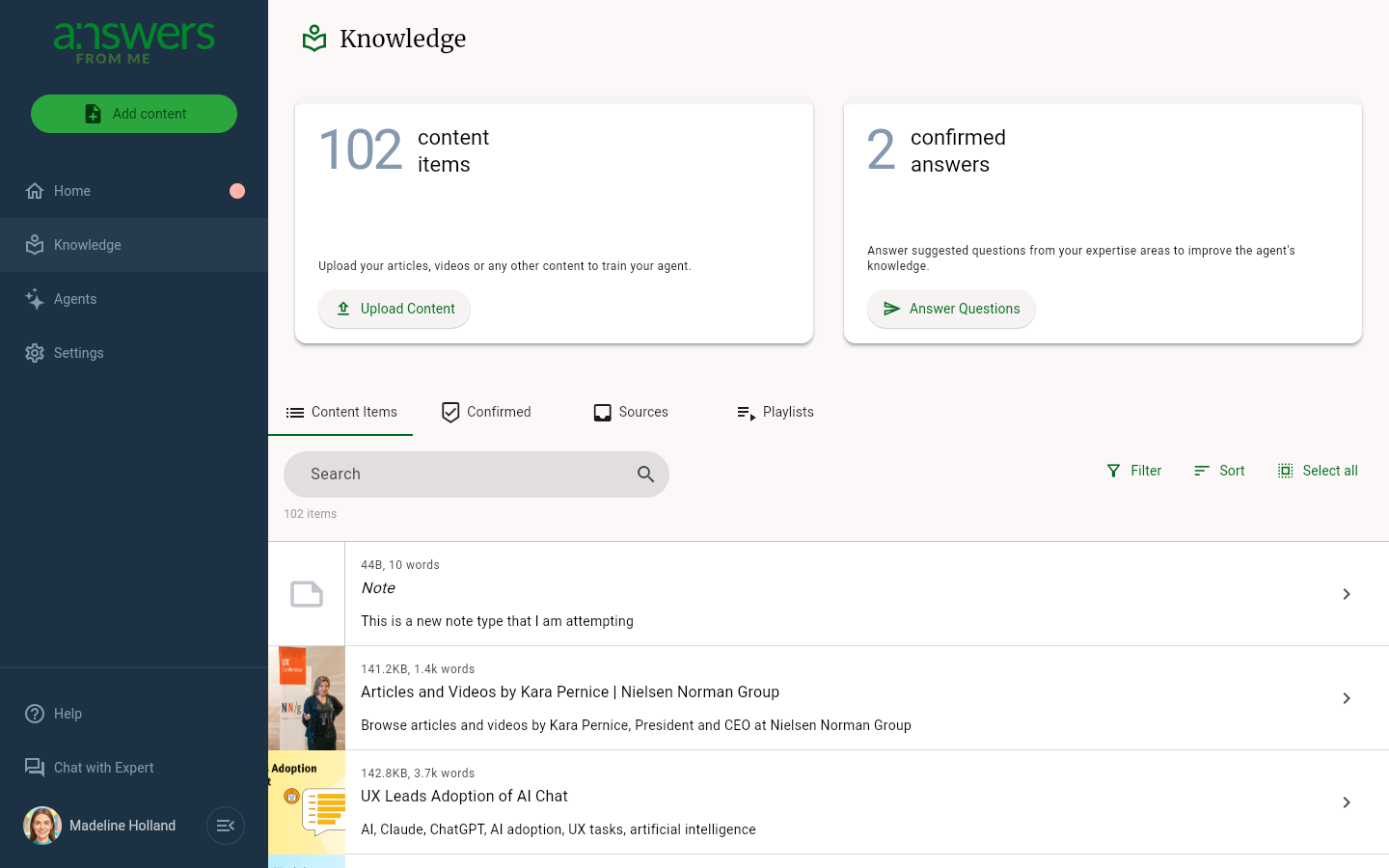Screen dimensions: 1389x868
Task: Click Madeline Holland's profile avatar
Action: [42, 826]
